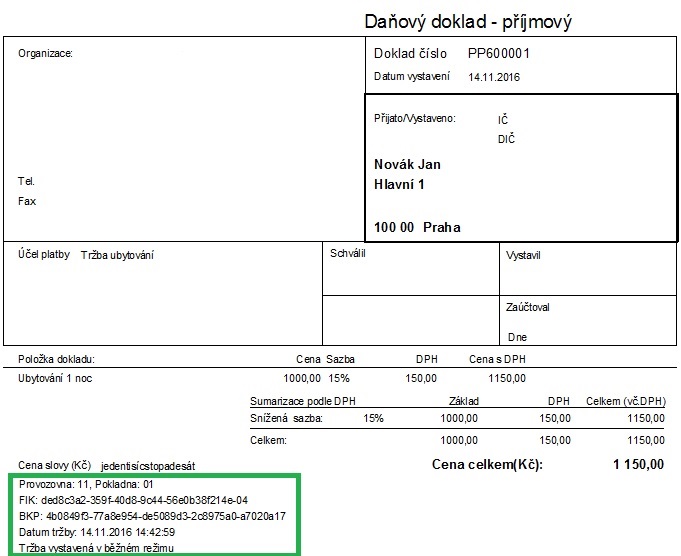Select the item 'Ubytování 1 noc'
Image resolution: width=681 pixels, height=556 pixels.
click(x=55, y=378)
